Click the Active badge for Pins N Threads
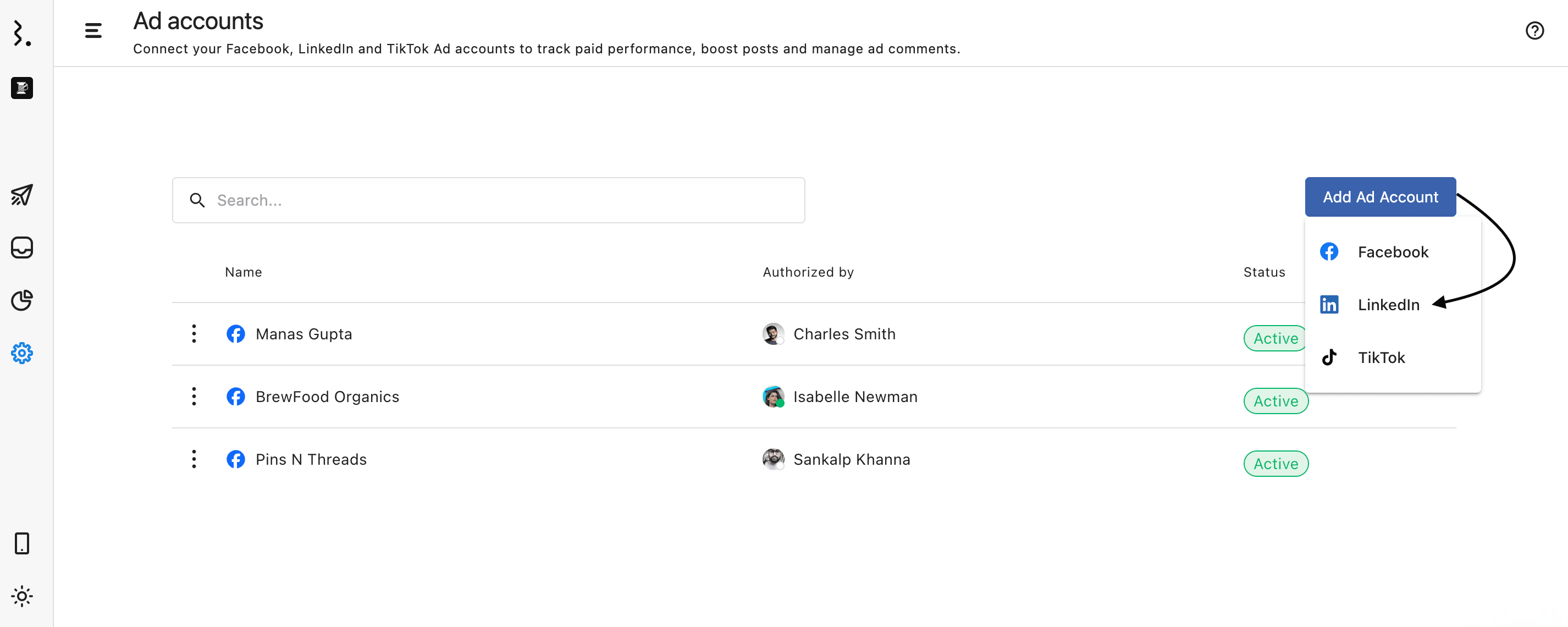 click(1275, 464)
